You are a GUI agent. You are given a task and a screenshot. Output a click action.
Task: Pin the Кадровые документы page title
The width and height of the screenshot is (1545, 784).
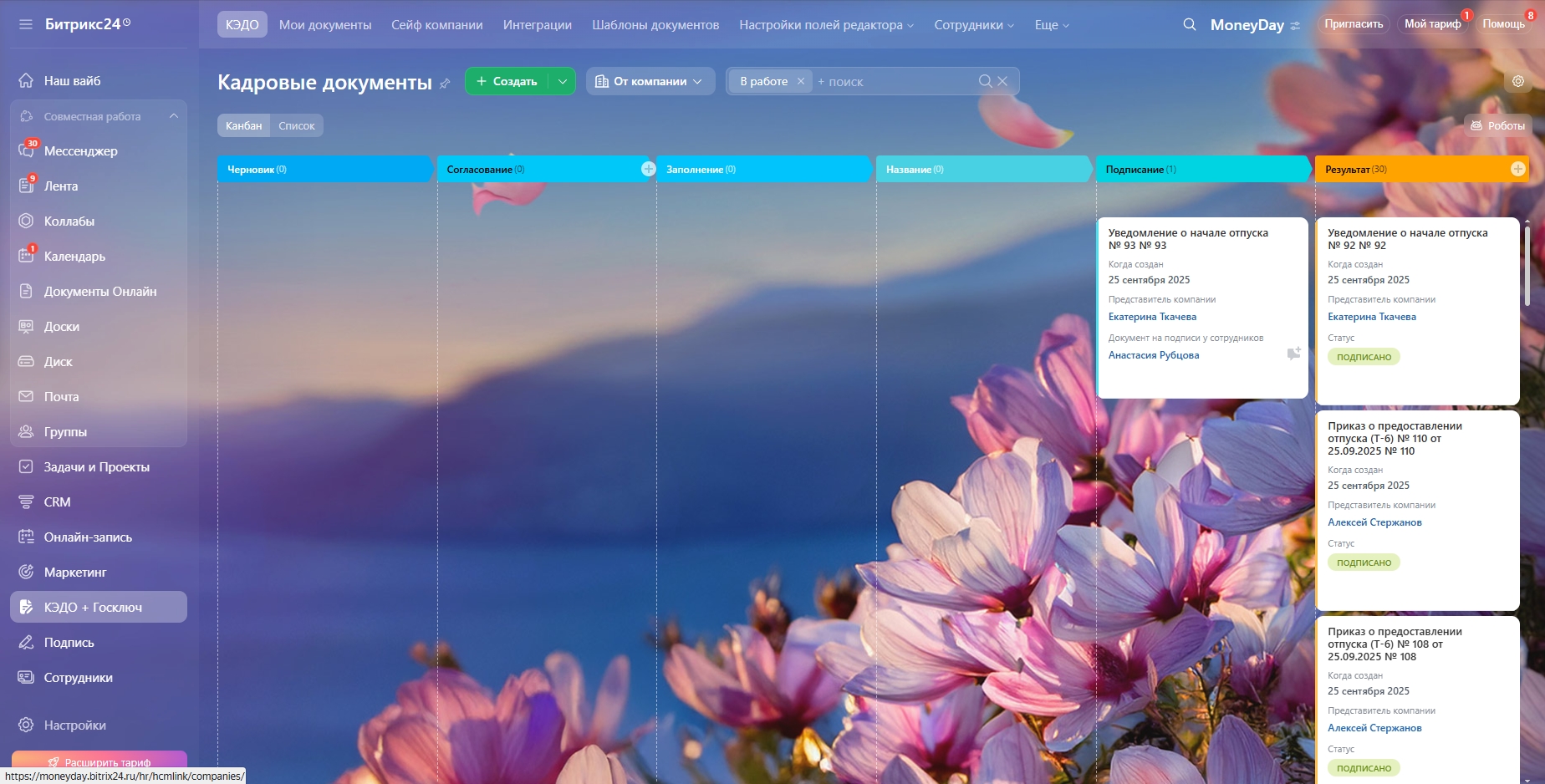[446, 84]
